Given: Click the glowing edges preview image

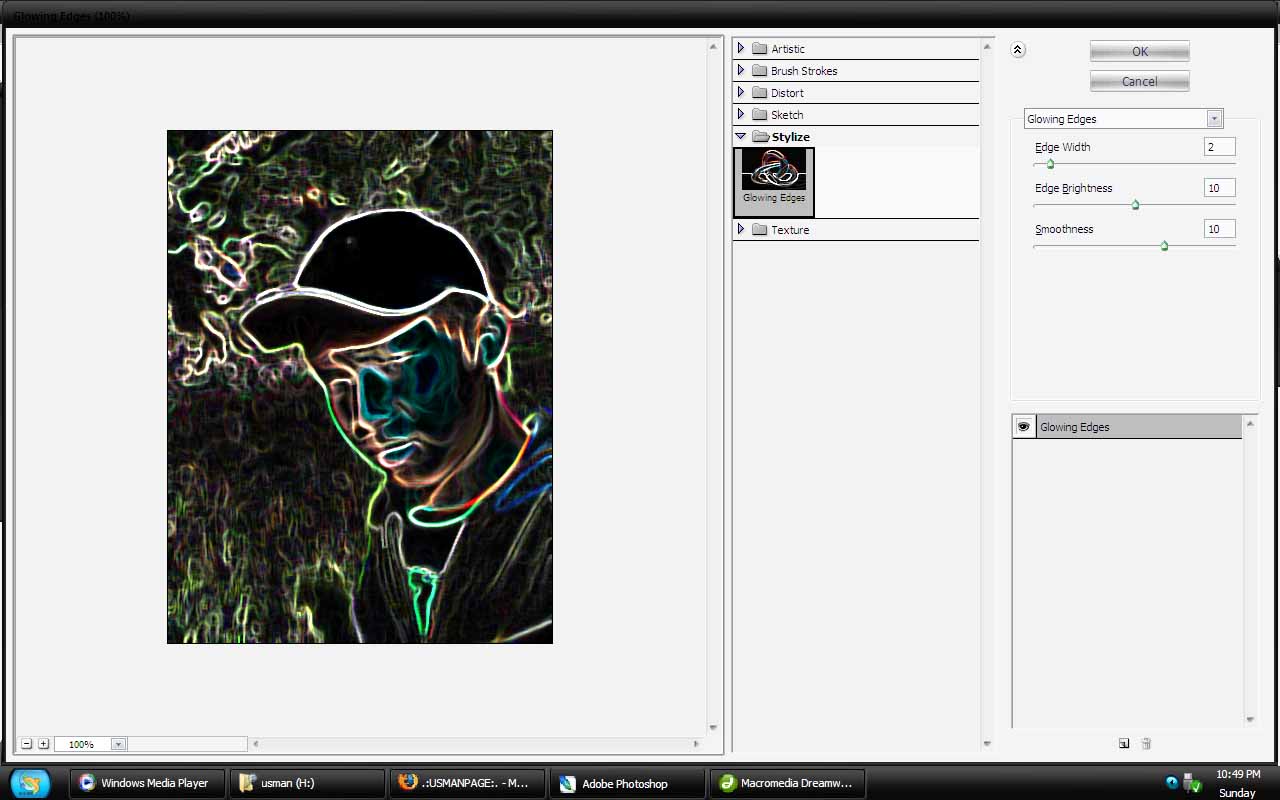Looking at the screenshot, I should point(360,387).
